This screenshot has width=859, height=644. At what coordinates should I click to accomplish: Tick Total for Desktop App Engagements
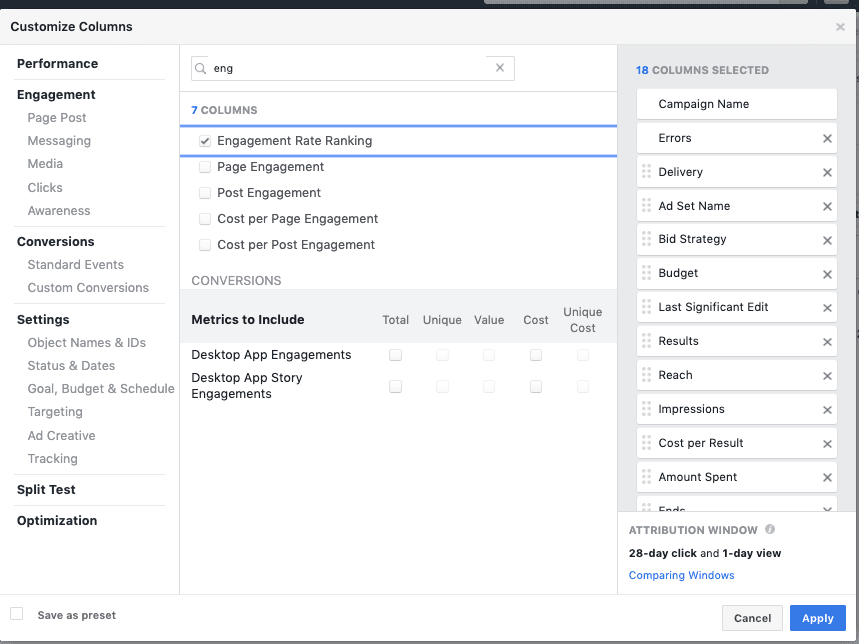pyautogui.click(x=395, y=355)
